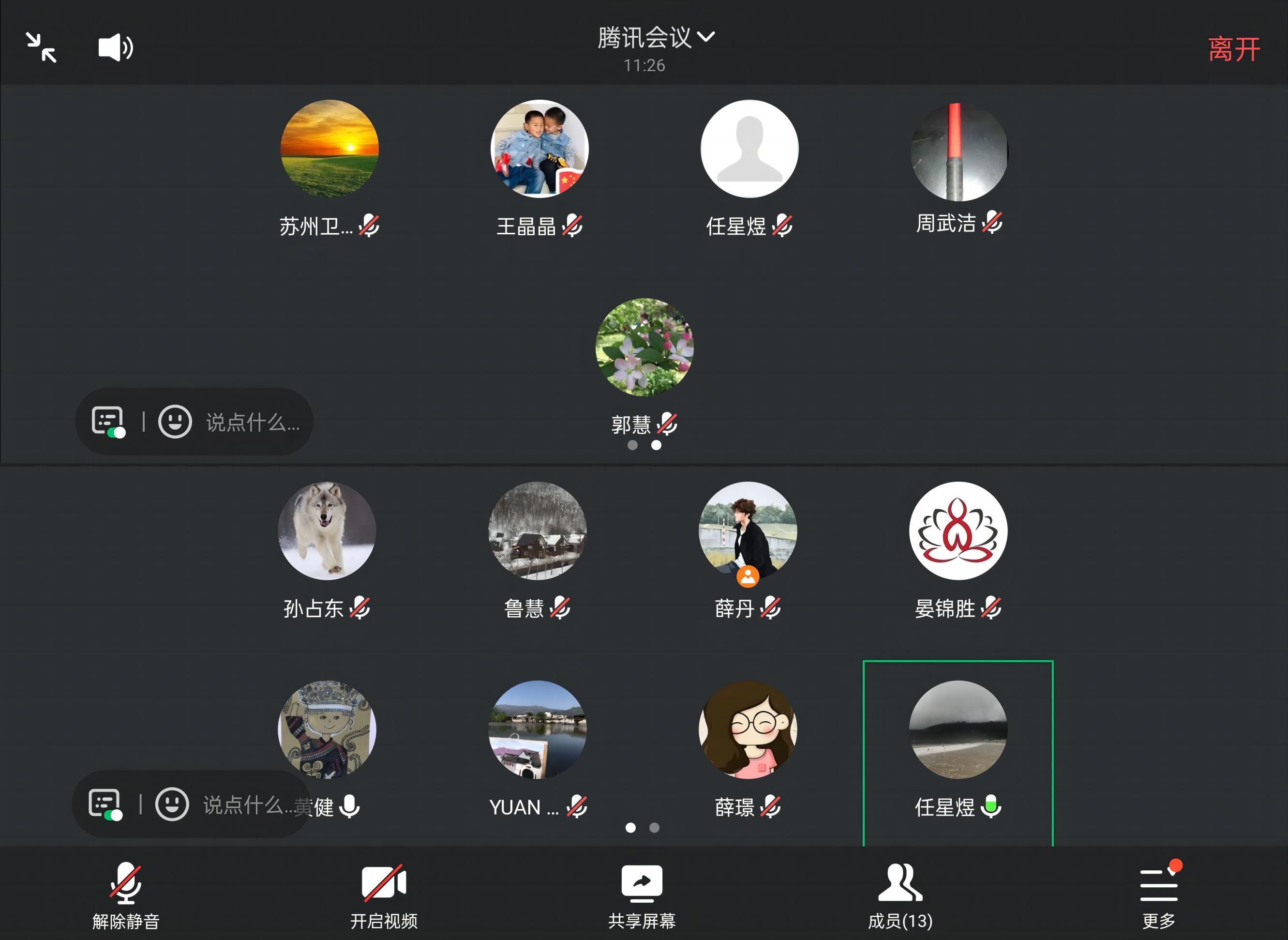Click the muted mic icon beside 鲁慧
The image size is (1288, 940).
(560, 607)
